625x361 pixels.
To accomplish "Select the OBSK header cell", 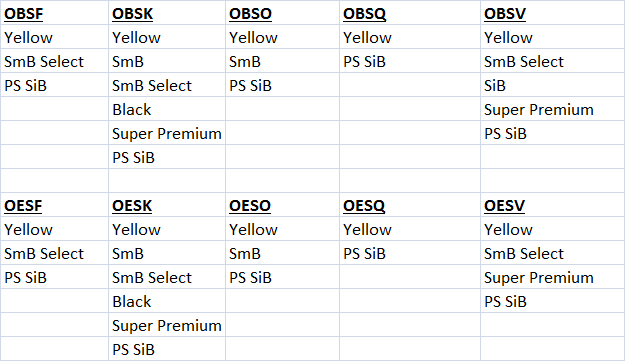I will pos(167,13).
